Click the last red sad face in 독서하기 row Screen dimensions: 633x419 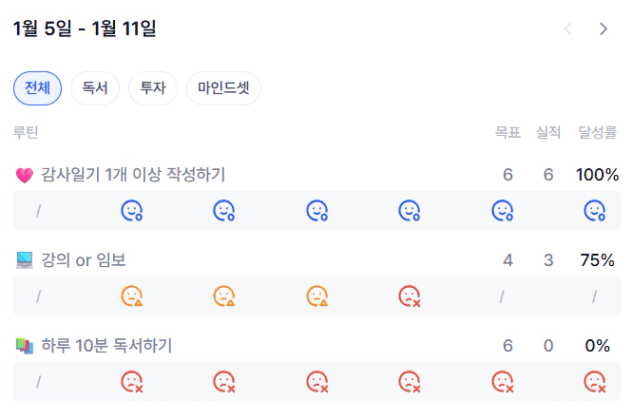pyautogui.click(x=595, y=381)
